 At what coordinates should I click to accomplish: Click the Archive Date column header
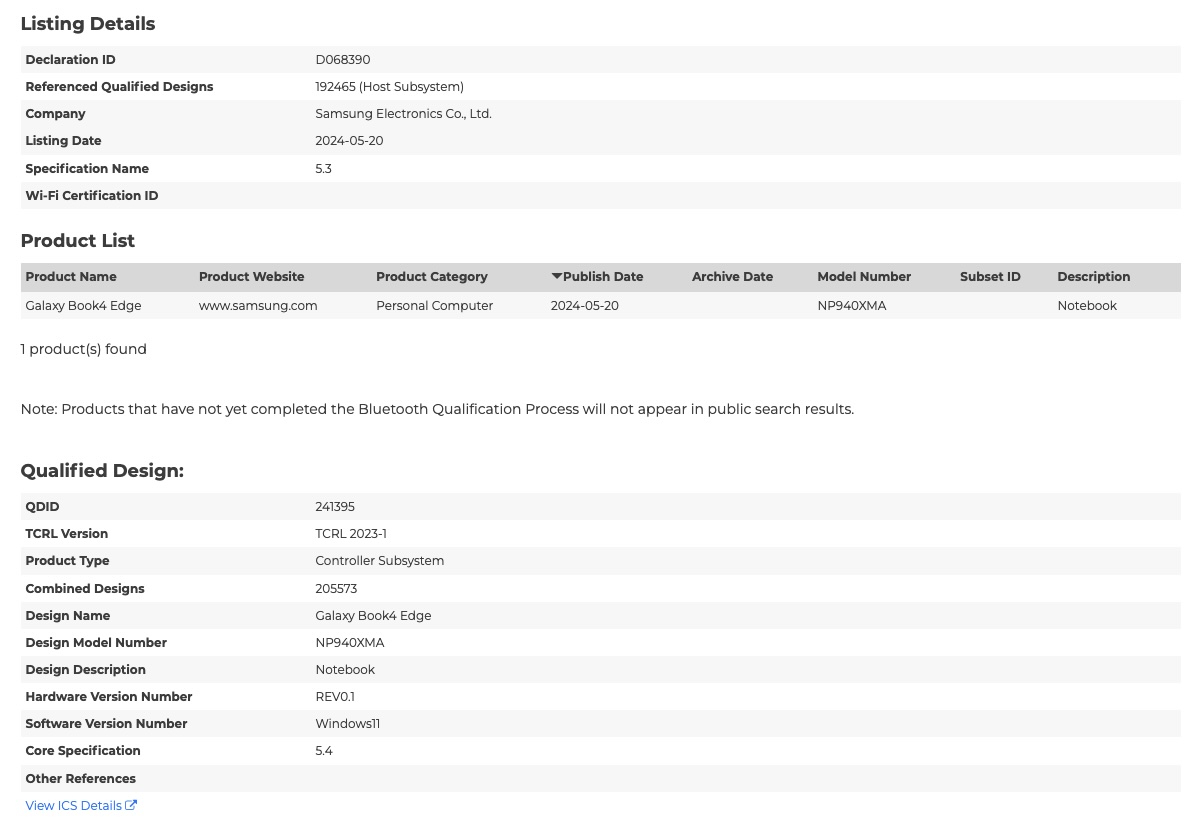[732, 277]
